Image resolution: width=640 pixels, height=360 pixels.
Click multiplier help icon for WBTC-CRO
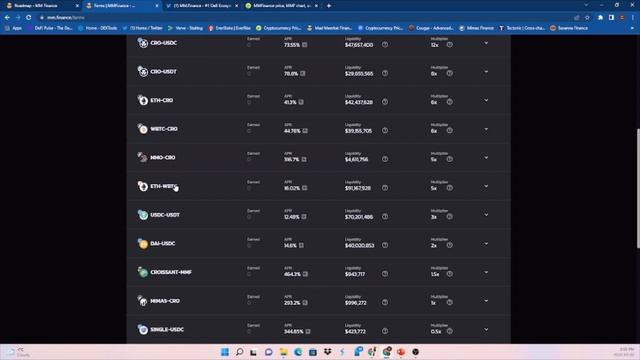coord(449,130)
